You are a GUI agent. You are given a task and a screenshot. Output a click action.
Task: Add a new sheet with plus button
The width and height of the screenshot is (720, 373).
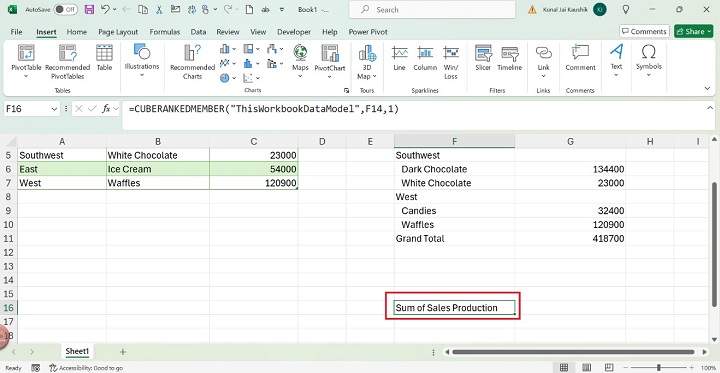123,352
